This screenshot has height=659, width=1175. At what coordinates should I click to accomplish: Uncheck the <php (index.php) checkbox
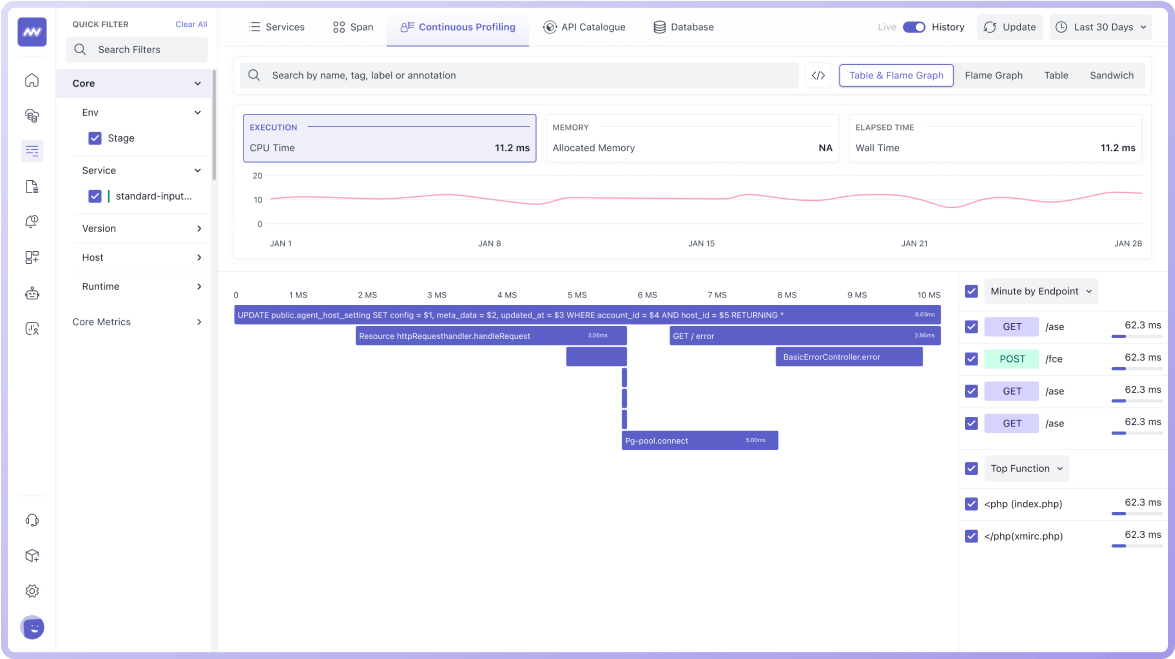[971, 504]
